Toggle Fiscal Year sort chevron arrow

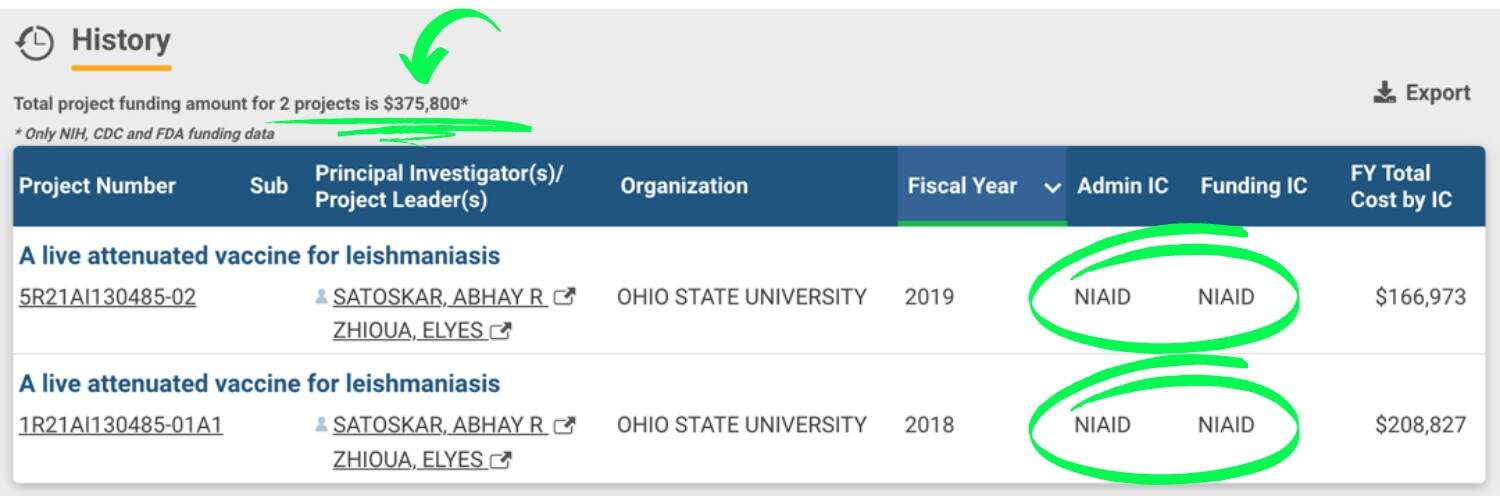tap(1052, 187)
